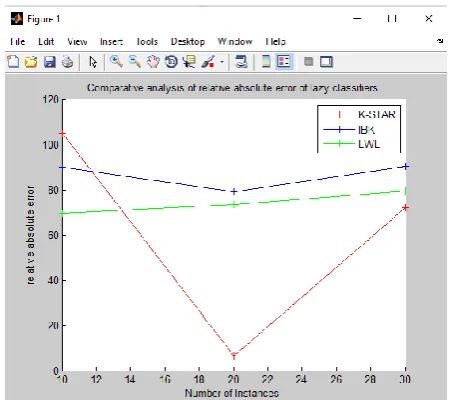The height and width of the screenshot is (400, 449).
Task: Maximize the Figure 1 window
Action: (x=392, y=19)
